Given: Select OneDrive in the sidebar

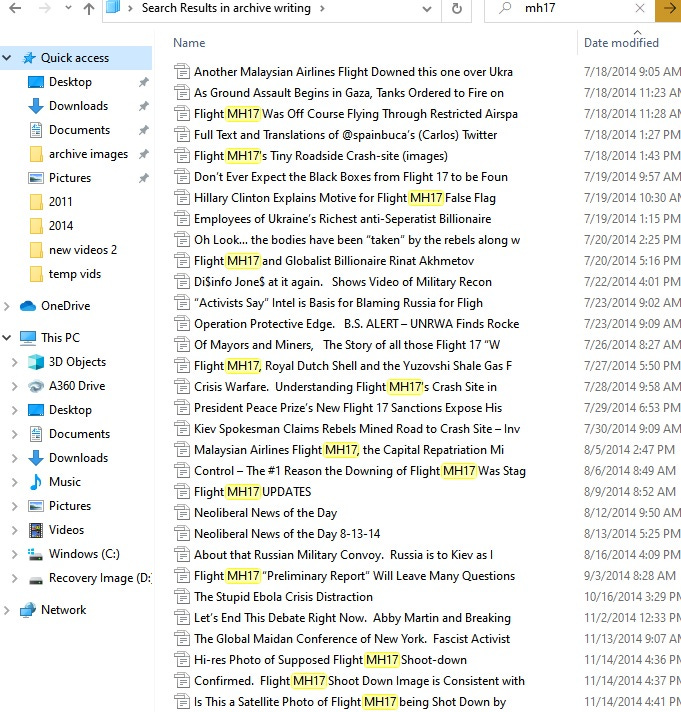Looking at the screenshot, I should (x=65, y=306).
